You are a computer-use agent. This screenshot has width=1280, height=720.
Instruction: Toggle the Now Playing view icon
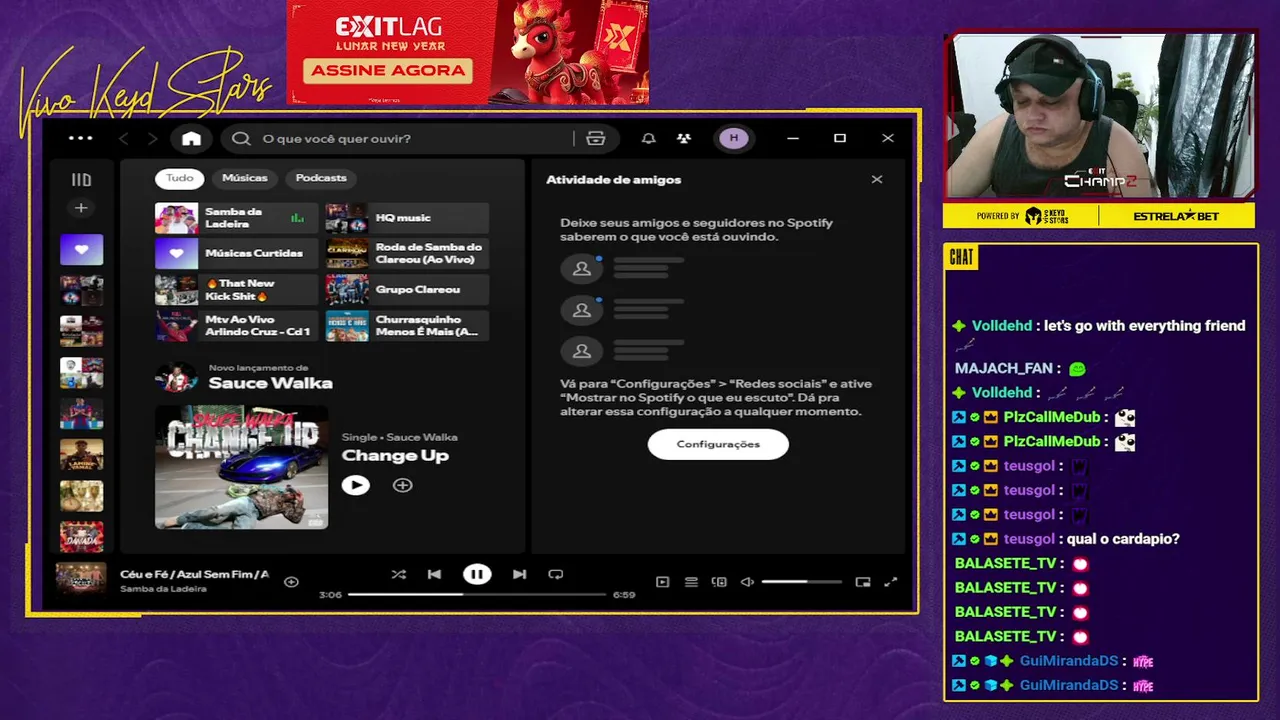pyautogui.click(x=662, y=582)
